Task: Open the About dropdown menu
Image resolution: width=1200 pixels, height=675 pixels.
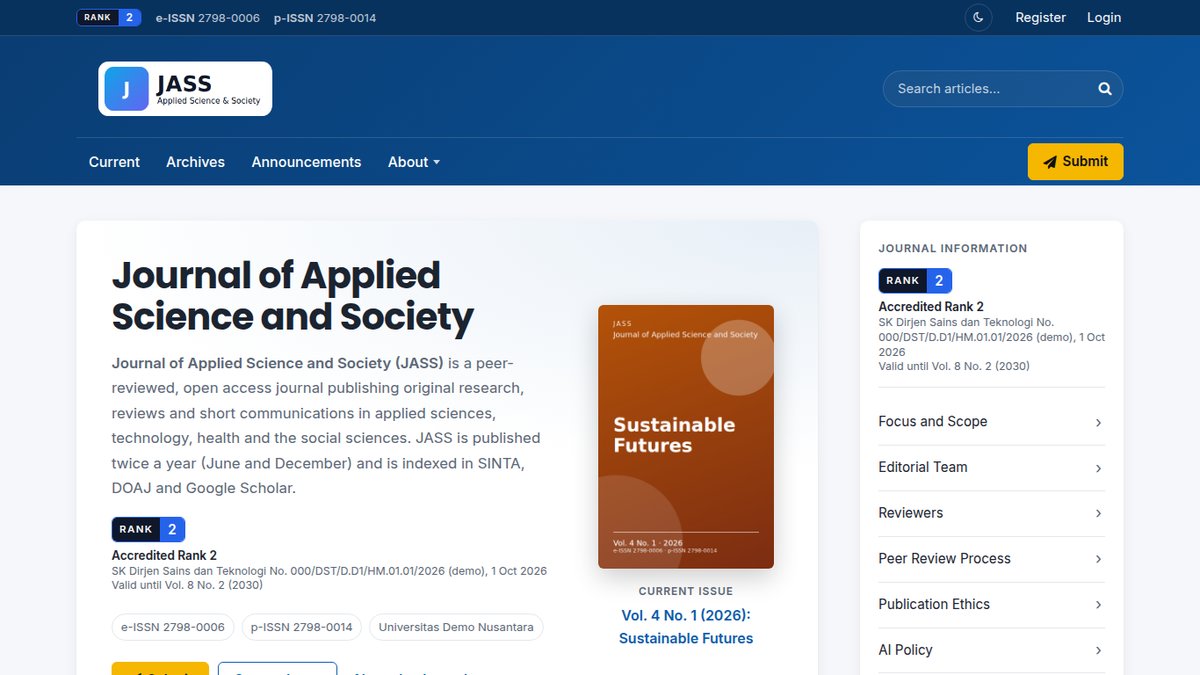Action: (x=414, y=162)
